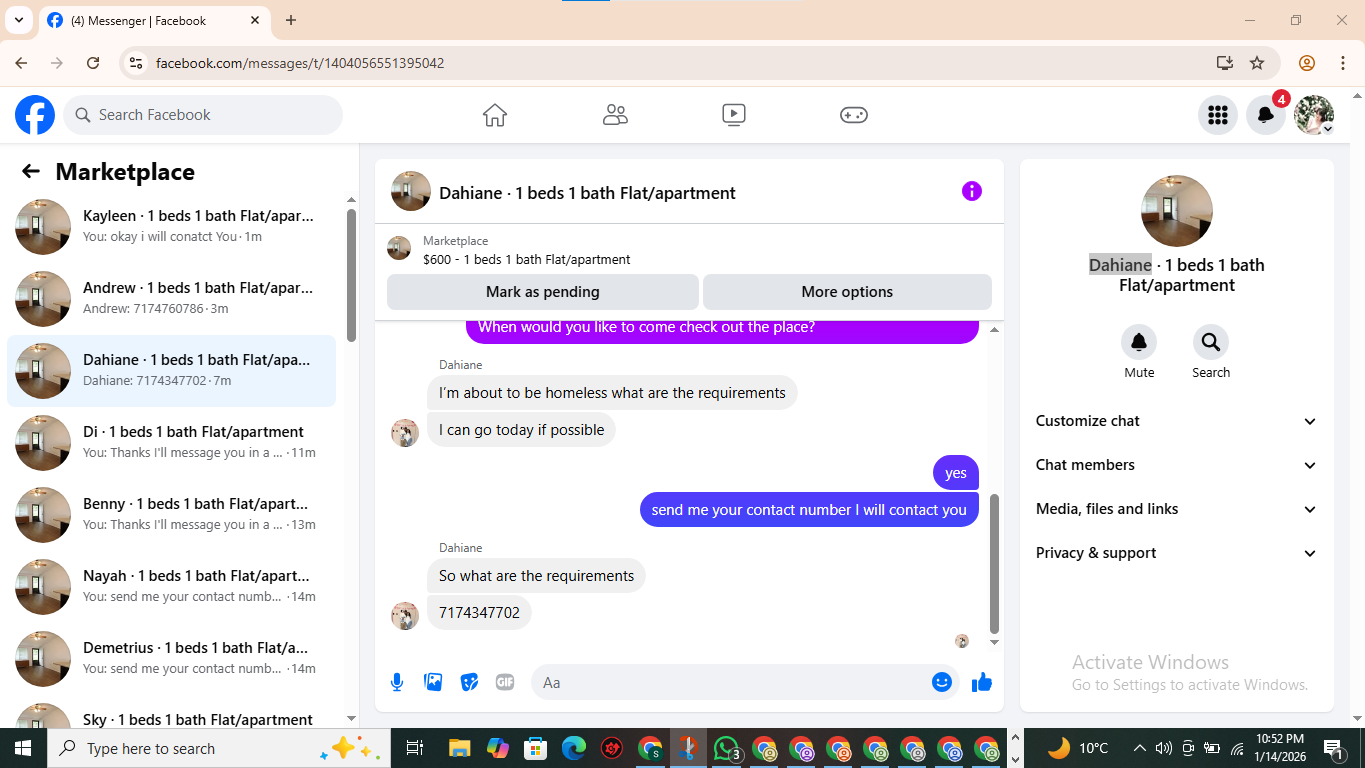Click the 'I can go today if possible' message
Screen dimensions: 1365x768
(x=521, y=429)
